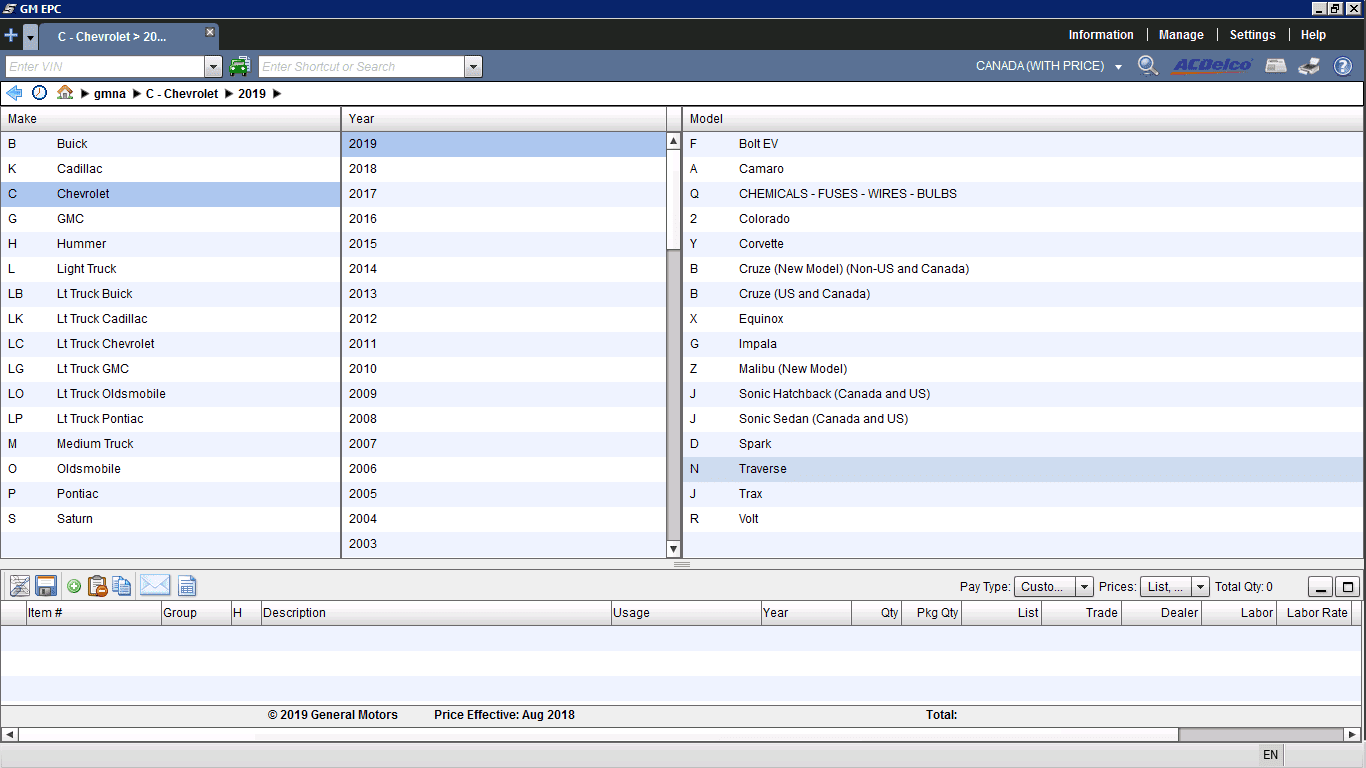Click the green car vehicle icon
This screenshot has height=768, width=1366.
[240, 67]
